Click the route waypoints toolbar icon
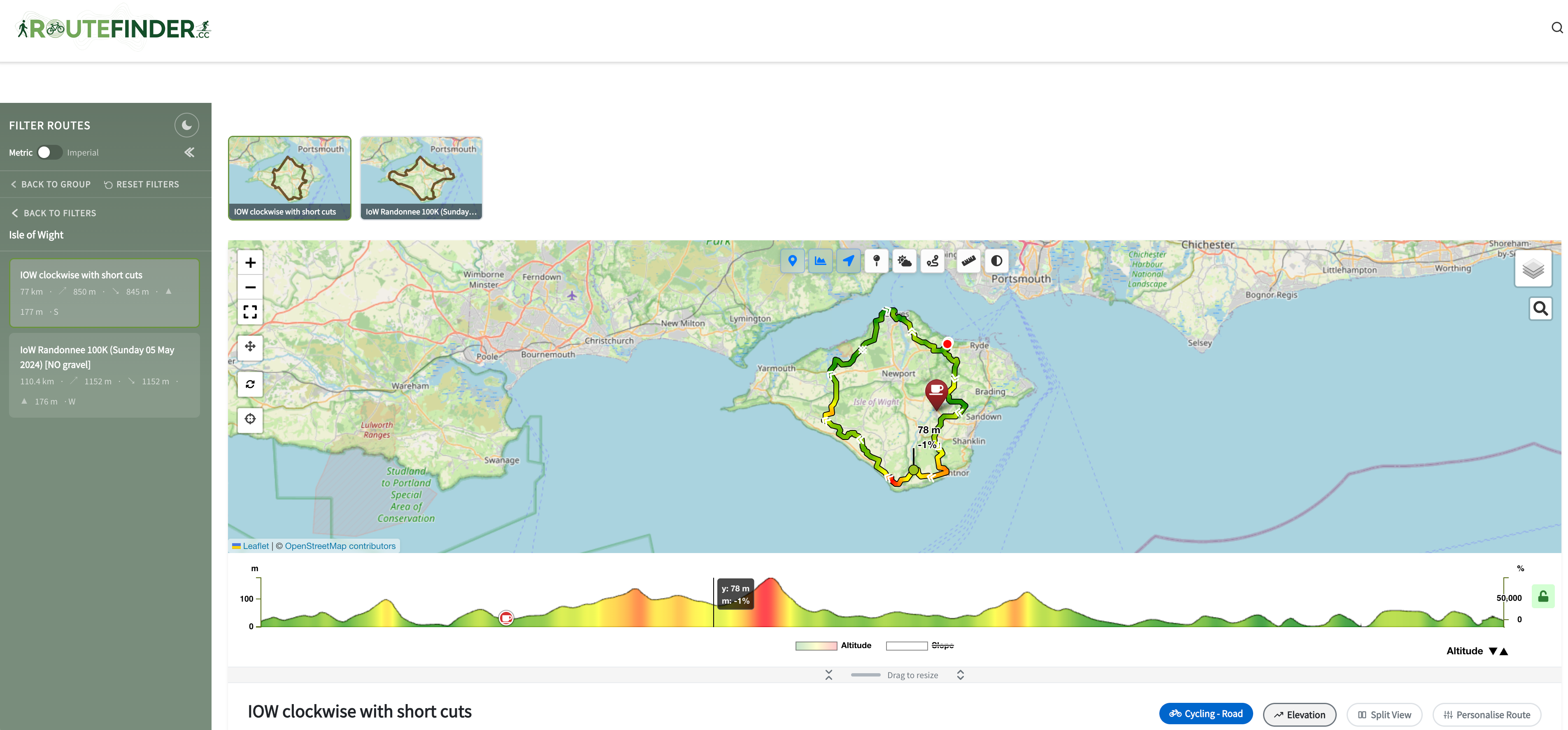Viewport: 1568px width, 730px height. [x=933, y=261]
